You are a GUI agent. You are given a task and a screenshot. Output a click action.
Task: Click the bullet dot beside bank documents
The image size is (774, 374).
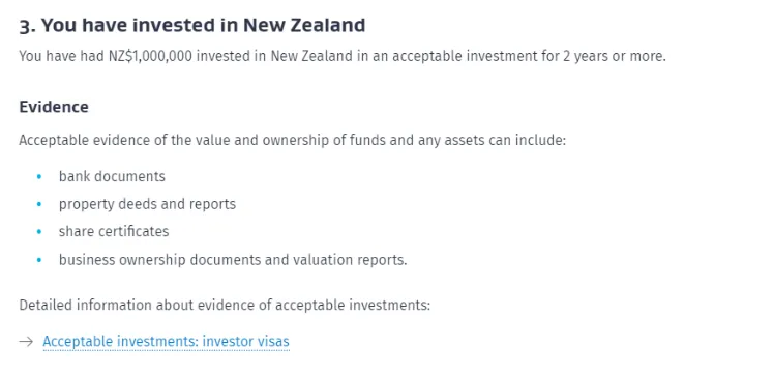click(39, 177)
